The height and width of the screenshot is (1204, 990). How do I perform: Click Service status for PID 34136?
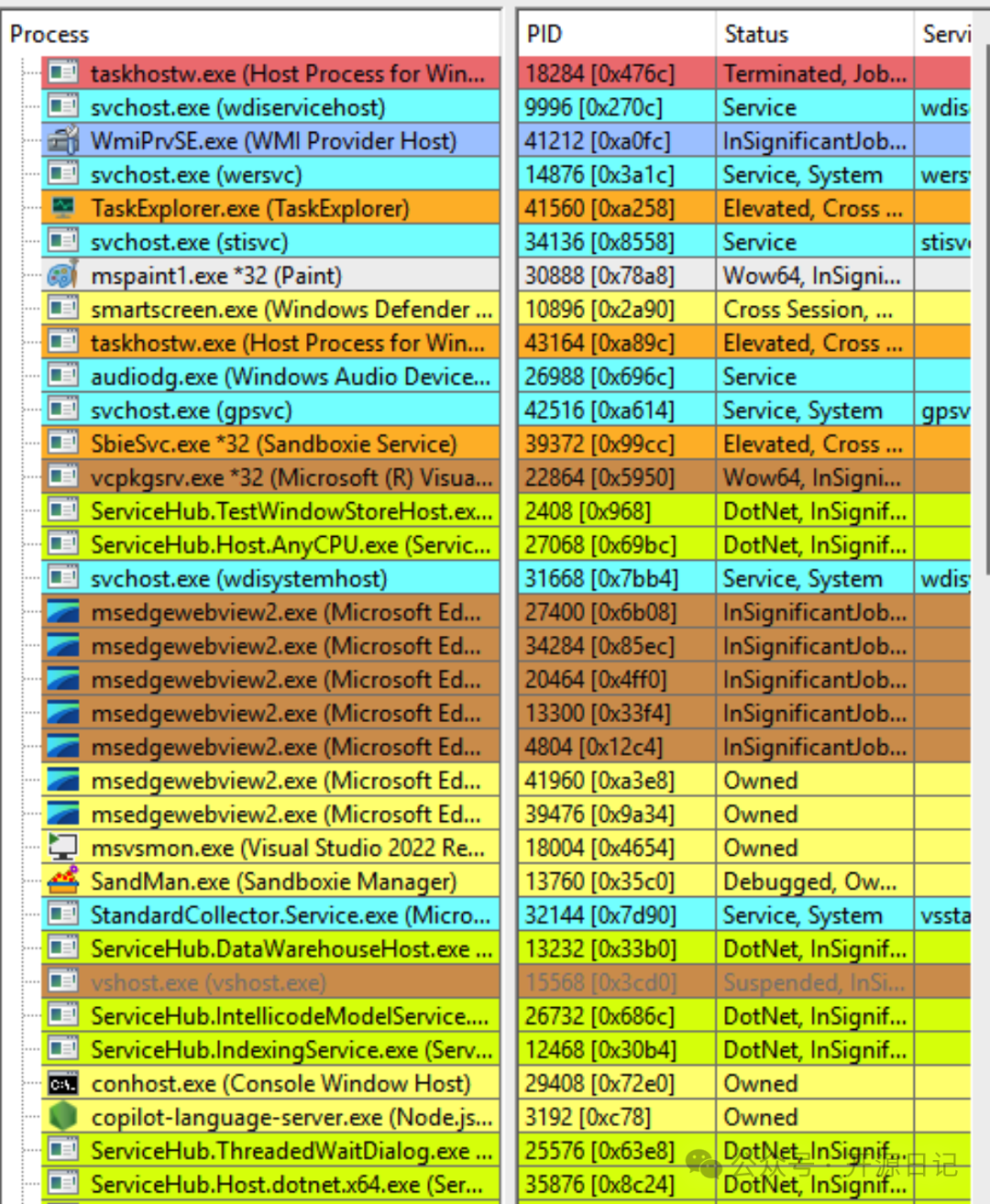(814, 241)
